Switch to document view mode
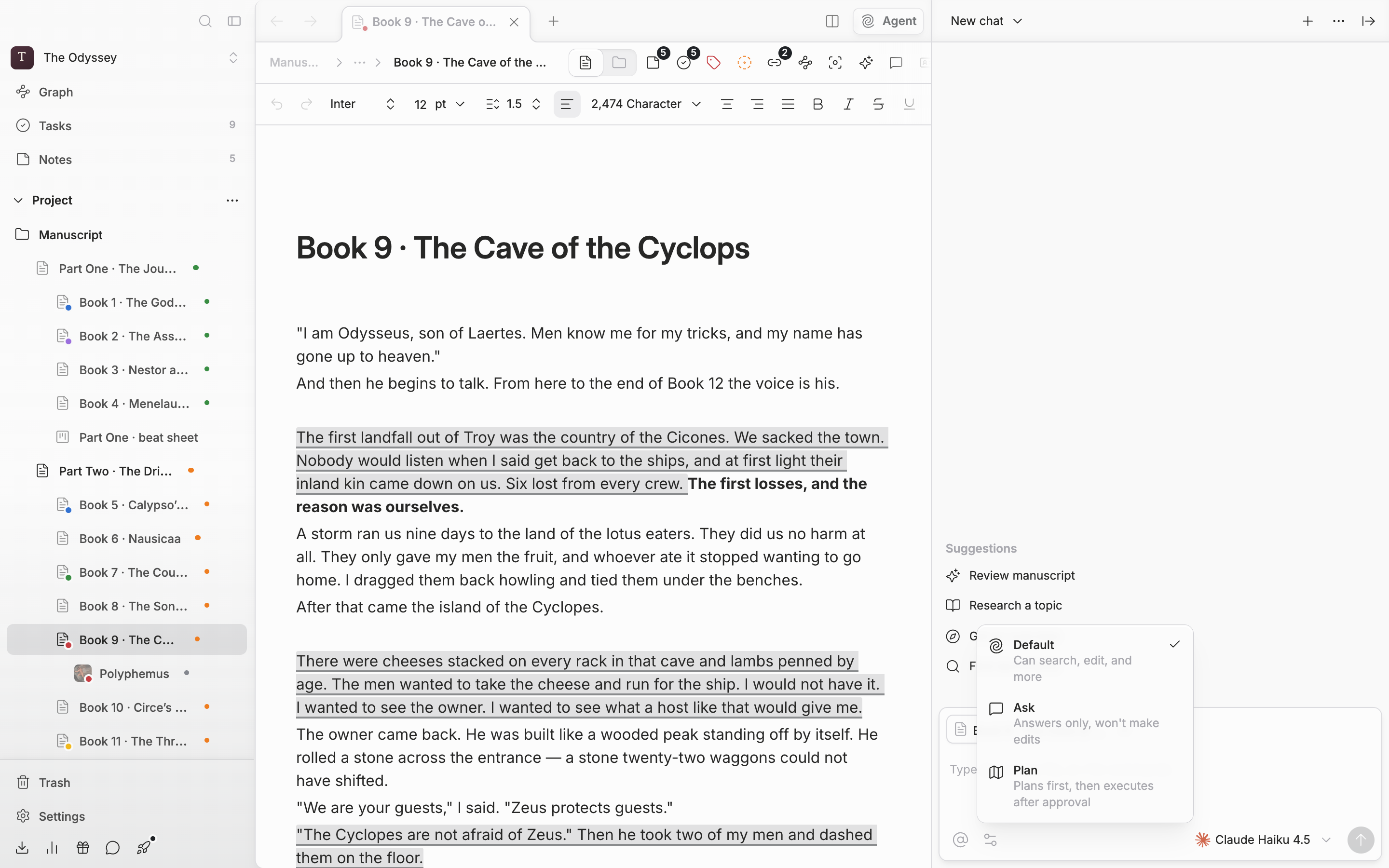This screenshot has height=868, width=1389. pyautogui.click(x=586, y=63)
